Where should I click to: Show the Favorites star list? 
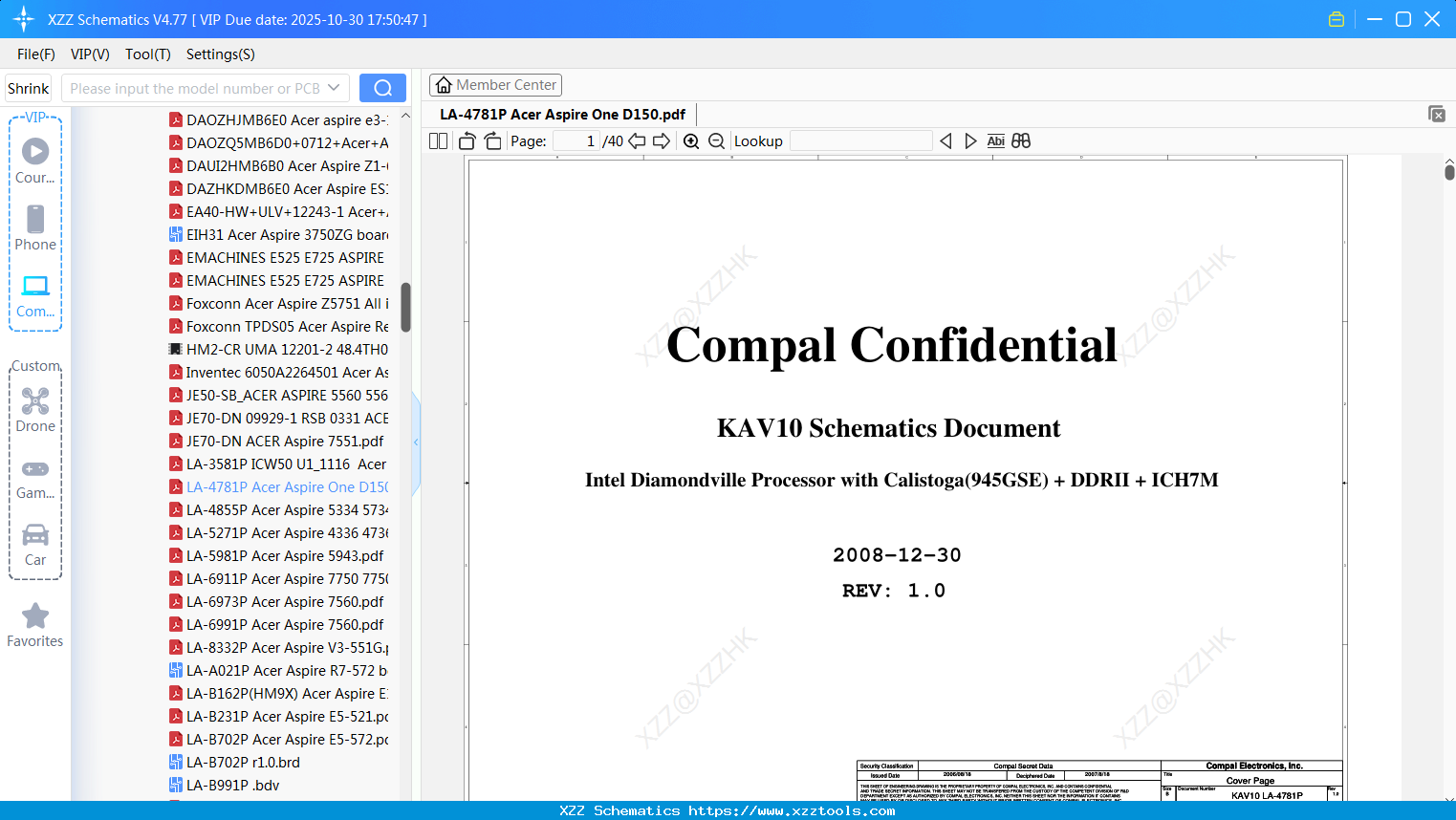pos(35,625)
